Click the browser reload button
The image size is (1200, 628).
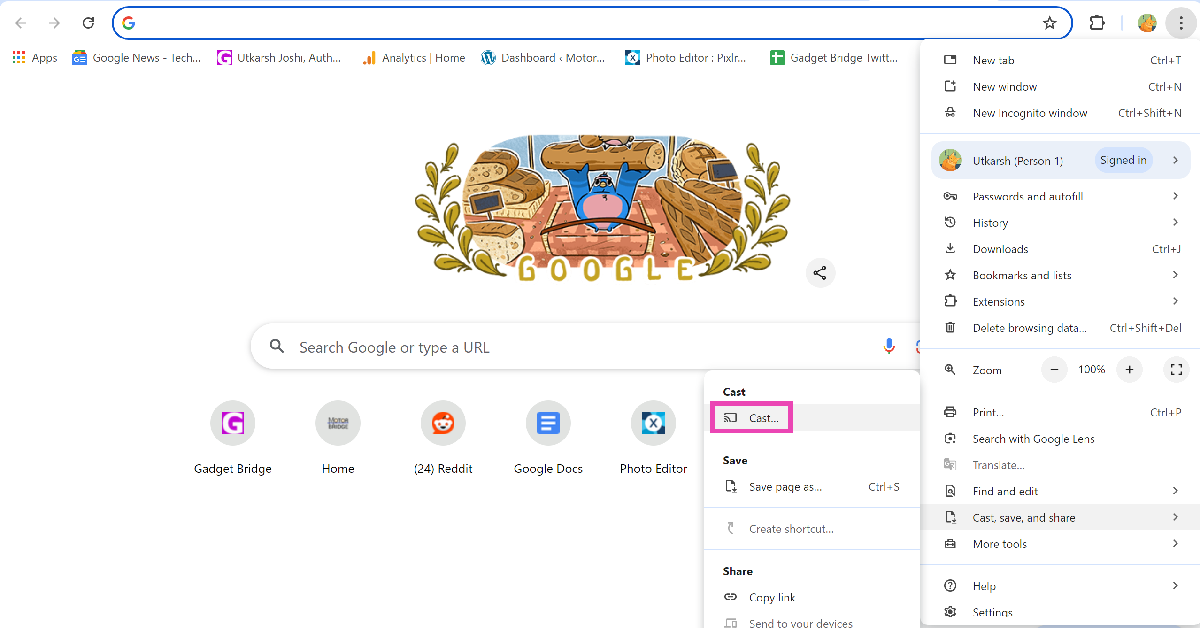[x=88, y=23]
